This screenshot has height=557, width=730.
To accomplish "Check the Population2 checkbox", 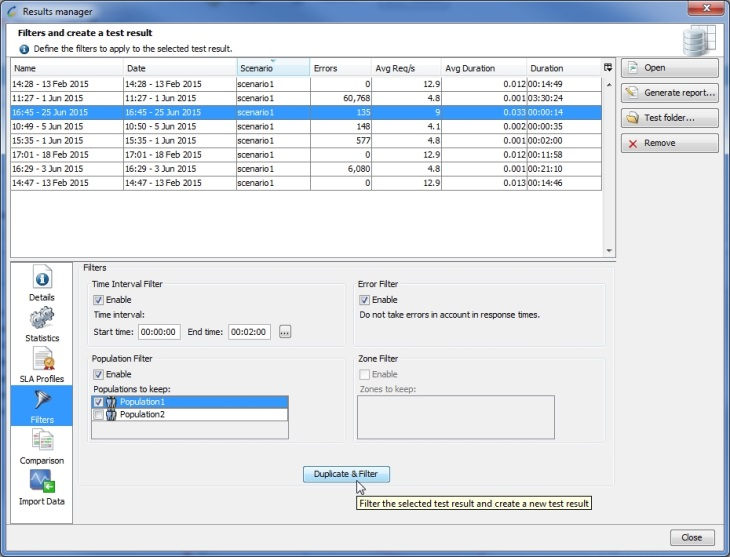I will coord(98,414).
